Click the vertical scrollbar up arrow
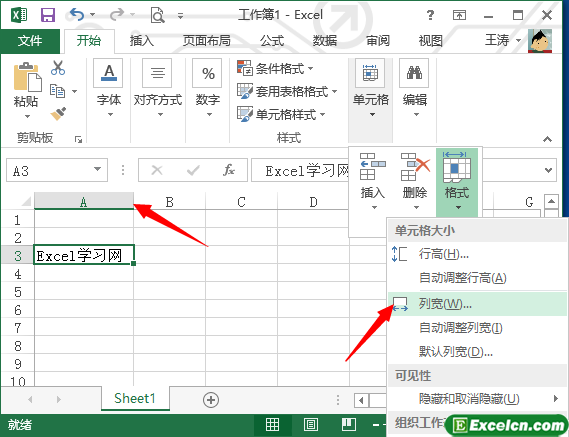Viewport: 569px width, 437px height. click(551, 201)
